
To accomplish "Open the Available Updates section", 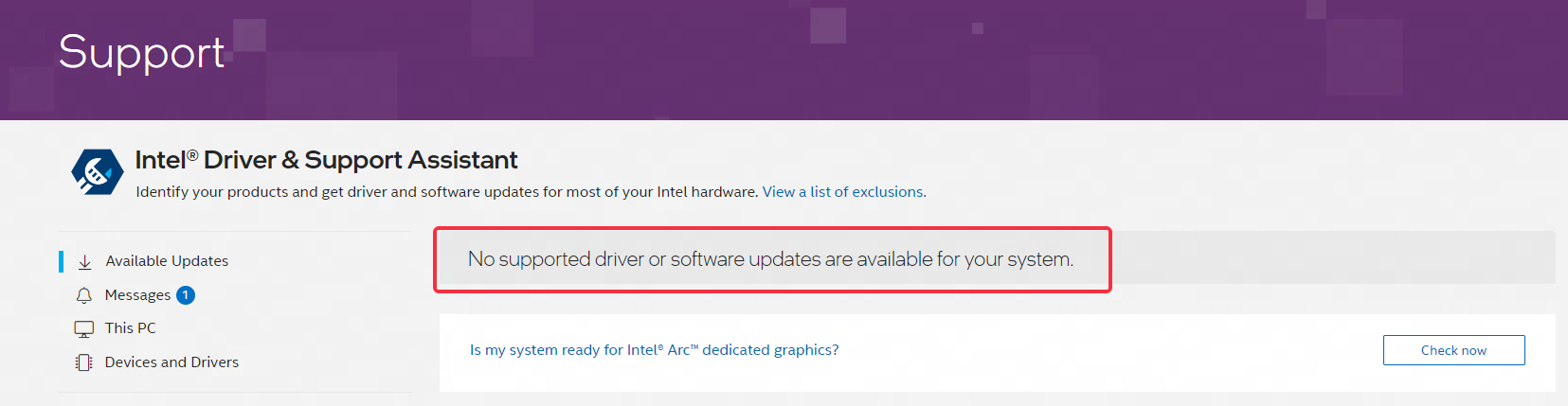I will point(167,261).
